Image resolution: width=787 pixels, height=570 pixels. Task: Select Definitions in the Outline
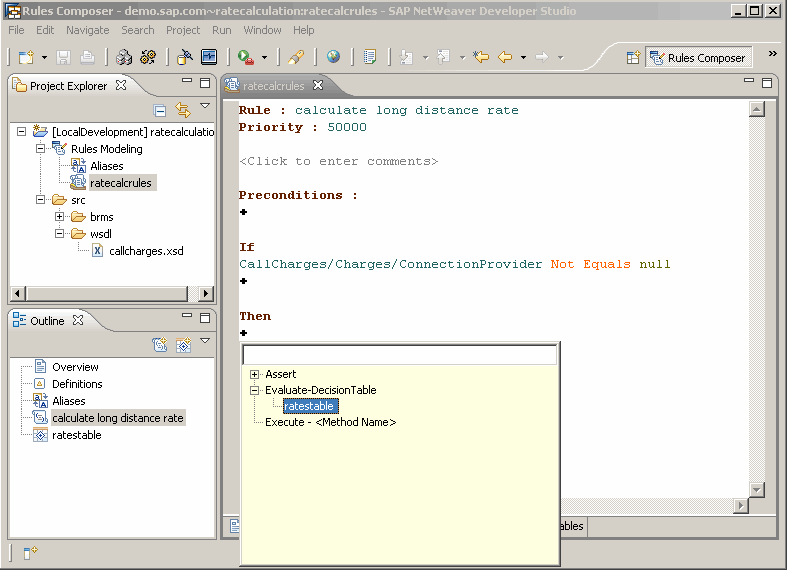pyautogui.click(x=77, y=384)
